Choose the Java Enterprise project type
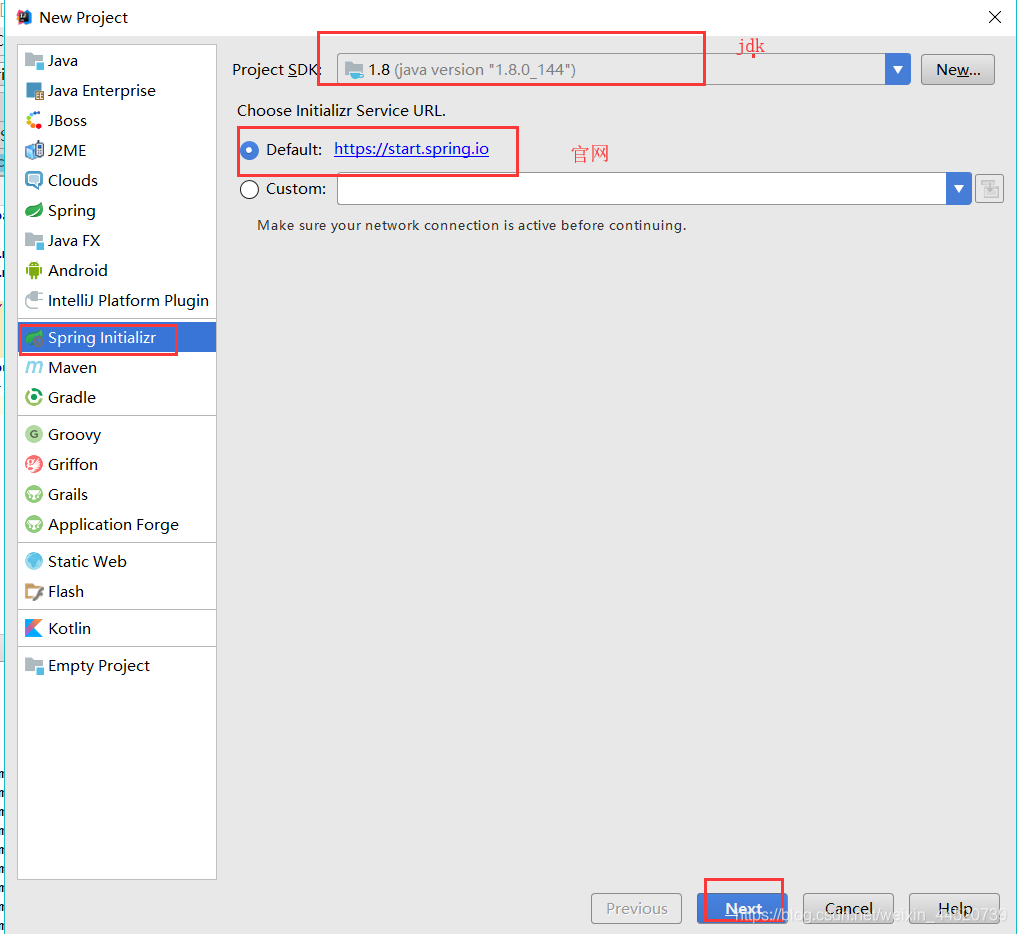Viewport: 1017px width, 934px height. point(117,90)
